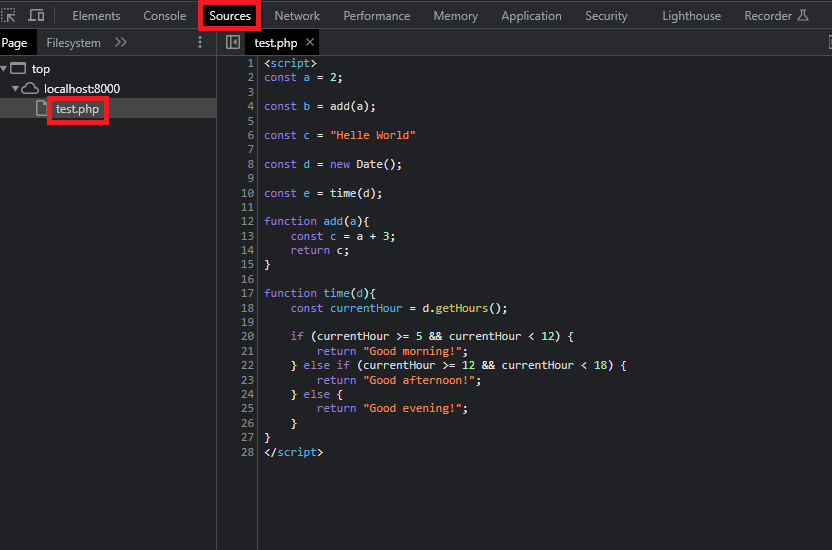Click the file icon next to test.php
This screenshot has width=832, height=550.
[x=42, y=109]
